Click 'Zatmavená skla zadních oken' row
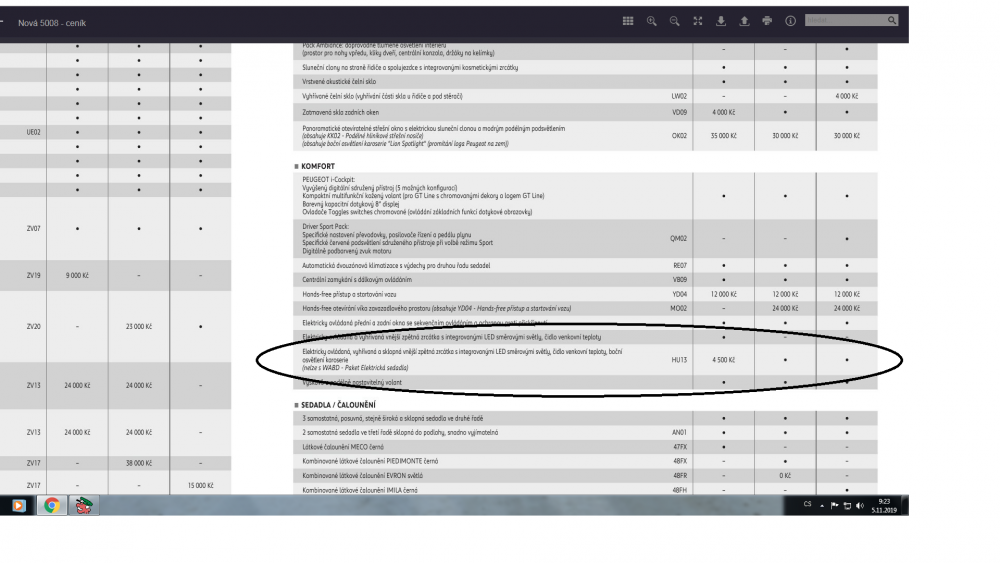This screenshot has height=563, width=1000. pyautogui.click(x=339, y=112)
